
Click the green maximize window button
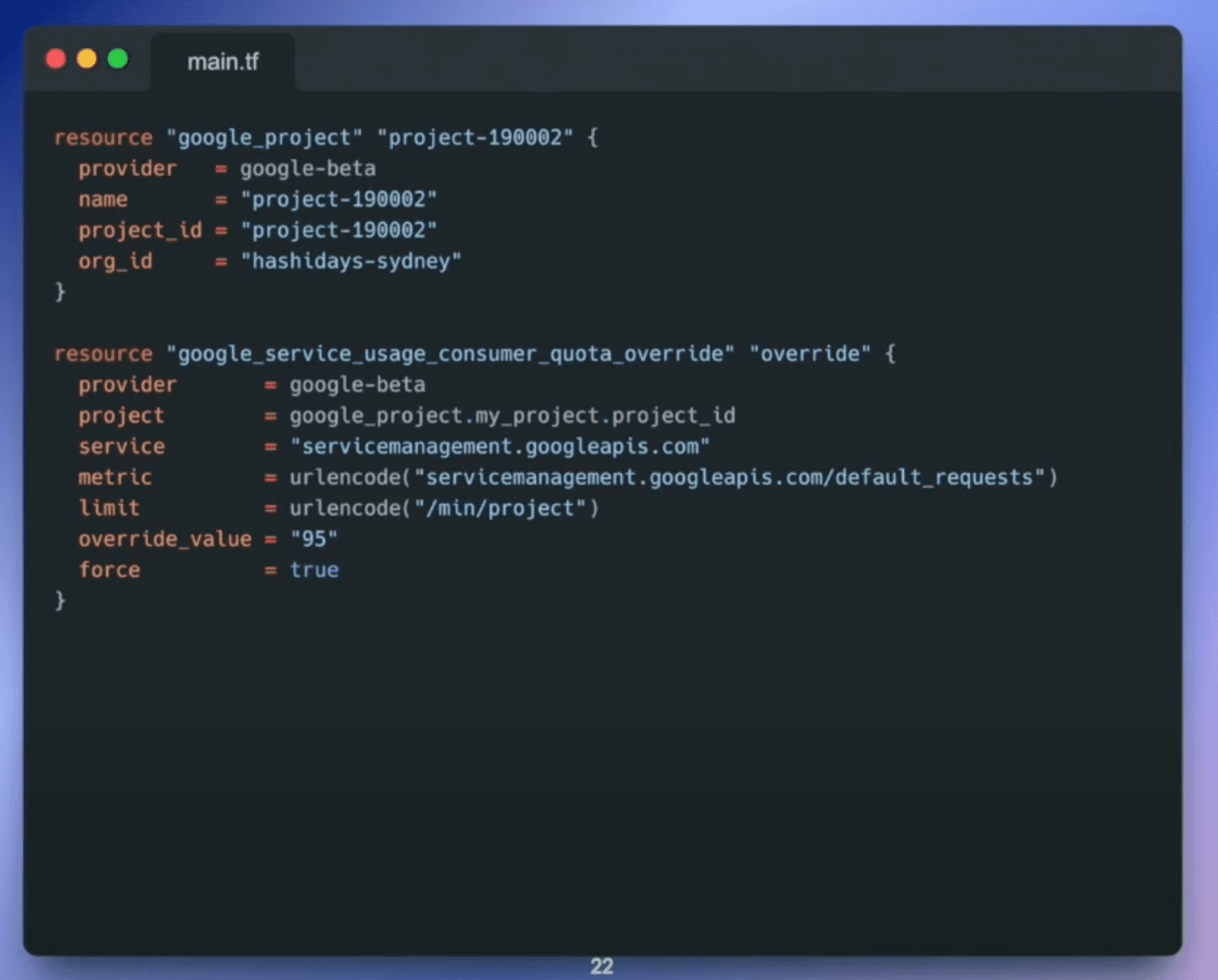[118, 59]
